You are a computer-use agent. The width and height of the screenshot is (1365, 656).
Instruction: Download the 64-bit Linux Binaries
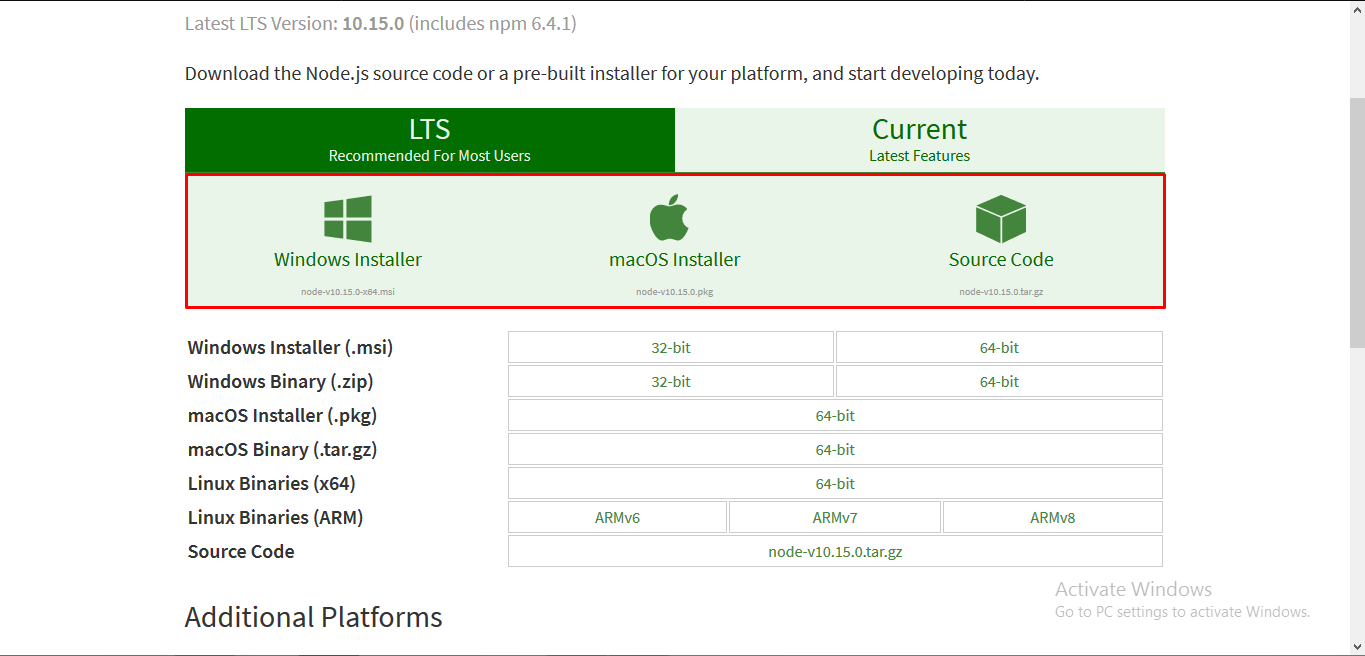(835, 483)
